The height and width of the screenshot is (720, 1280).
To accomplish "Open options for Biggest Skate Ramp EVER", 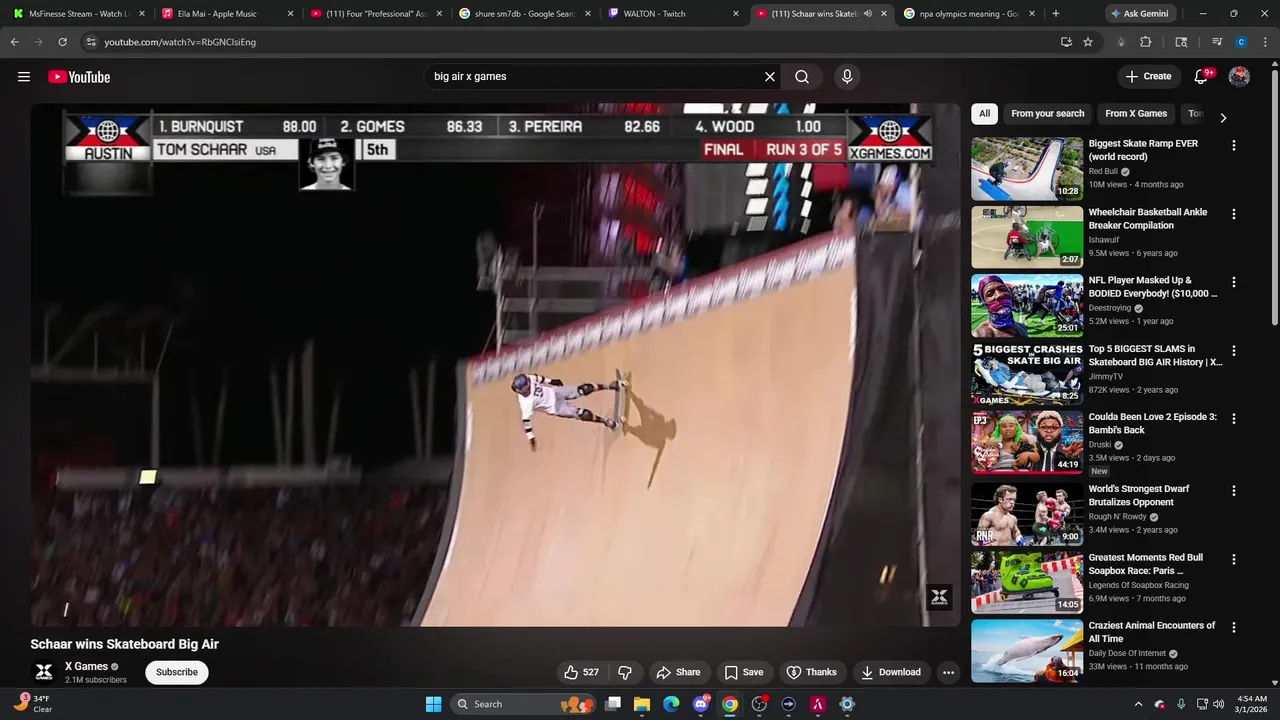I will pos(1233,145).
